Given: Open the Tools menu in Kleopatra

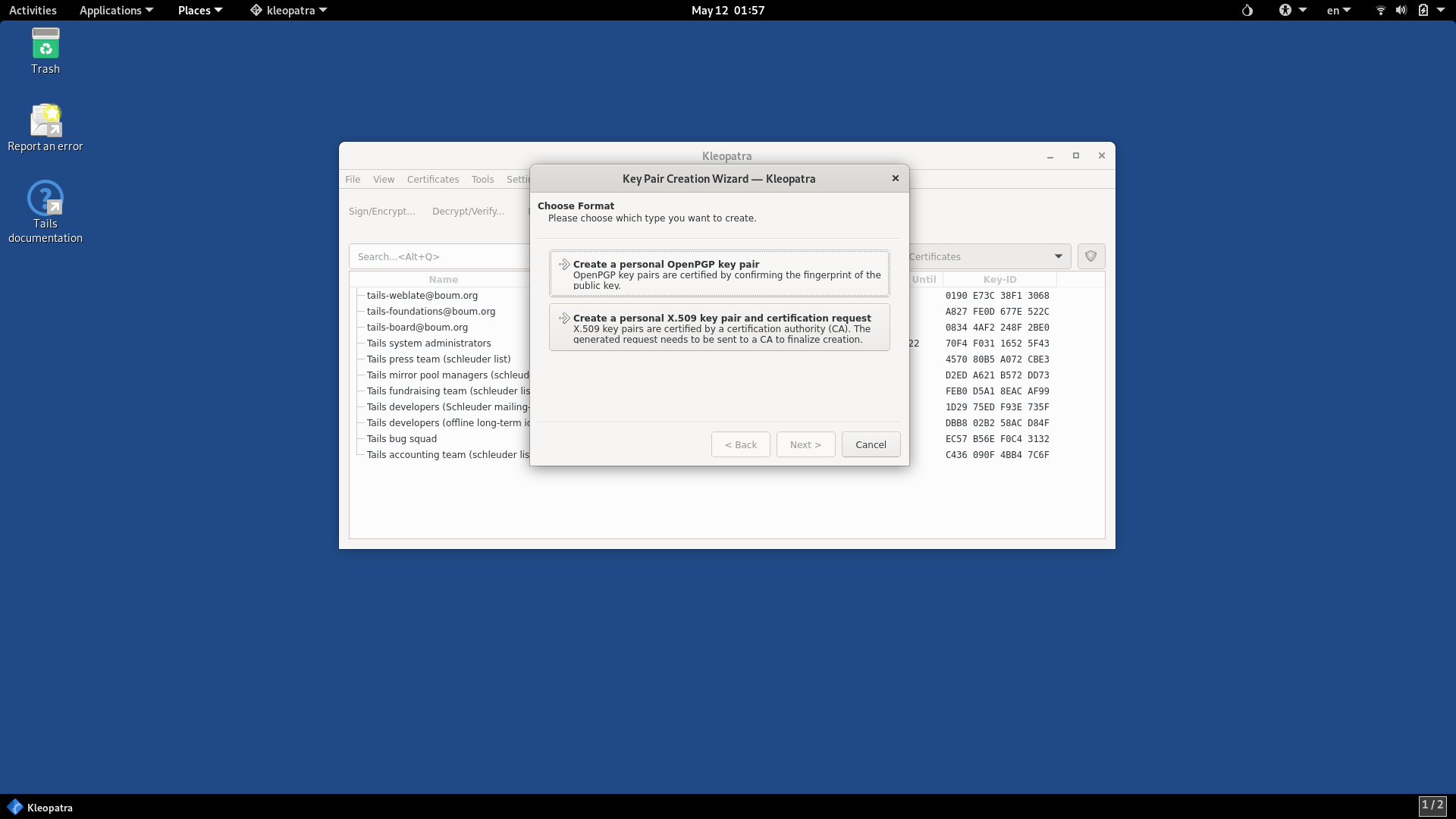Looking at the screenshot, I should (482, 180).
